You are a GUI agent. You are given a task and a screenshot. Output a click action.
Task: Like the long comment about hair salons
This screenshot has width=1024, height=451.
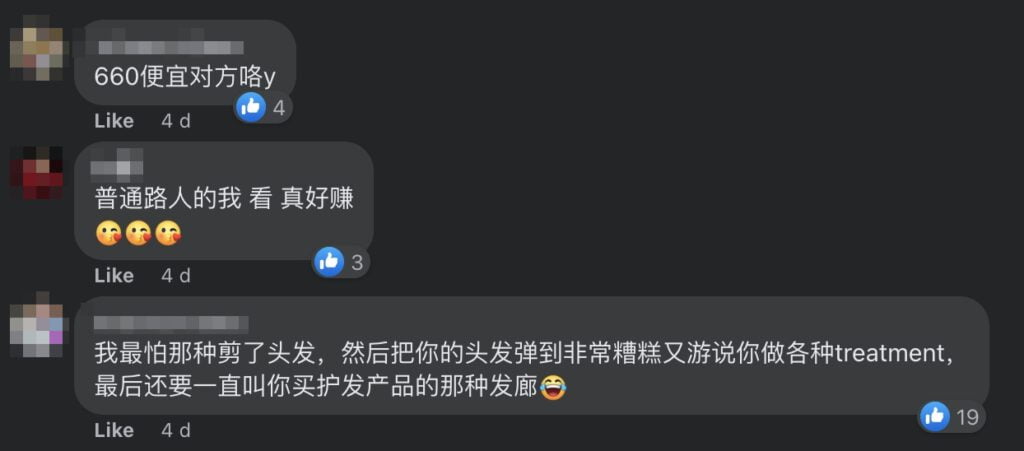(x=114, y=430)
